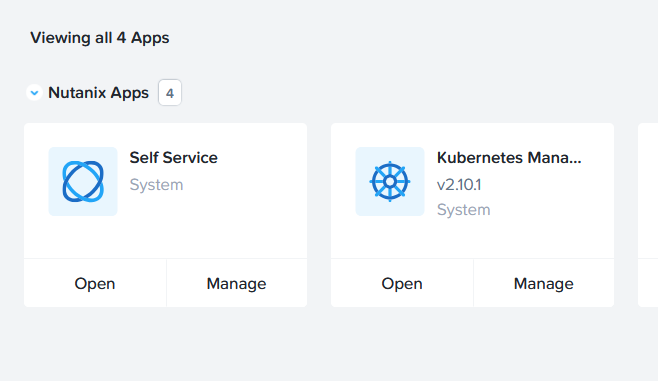Click System label under Self Service

157,185
